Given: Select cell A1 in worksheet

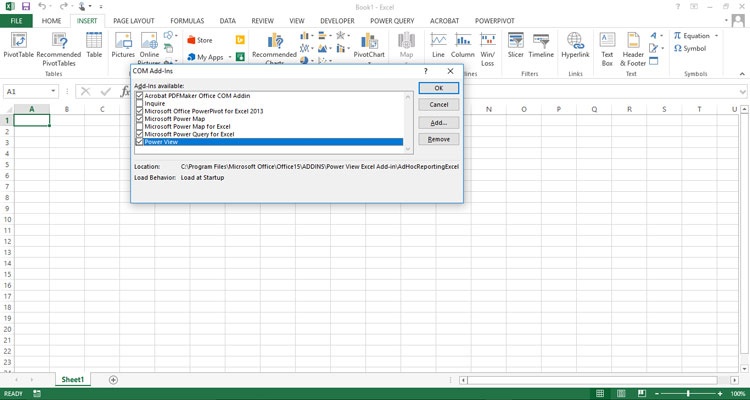Looking at the screenshot, I should pos(32,120).
